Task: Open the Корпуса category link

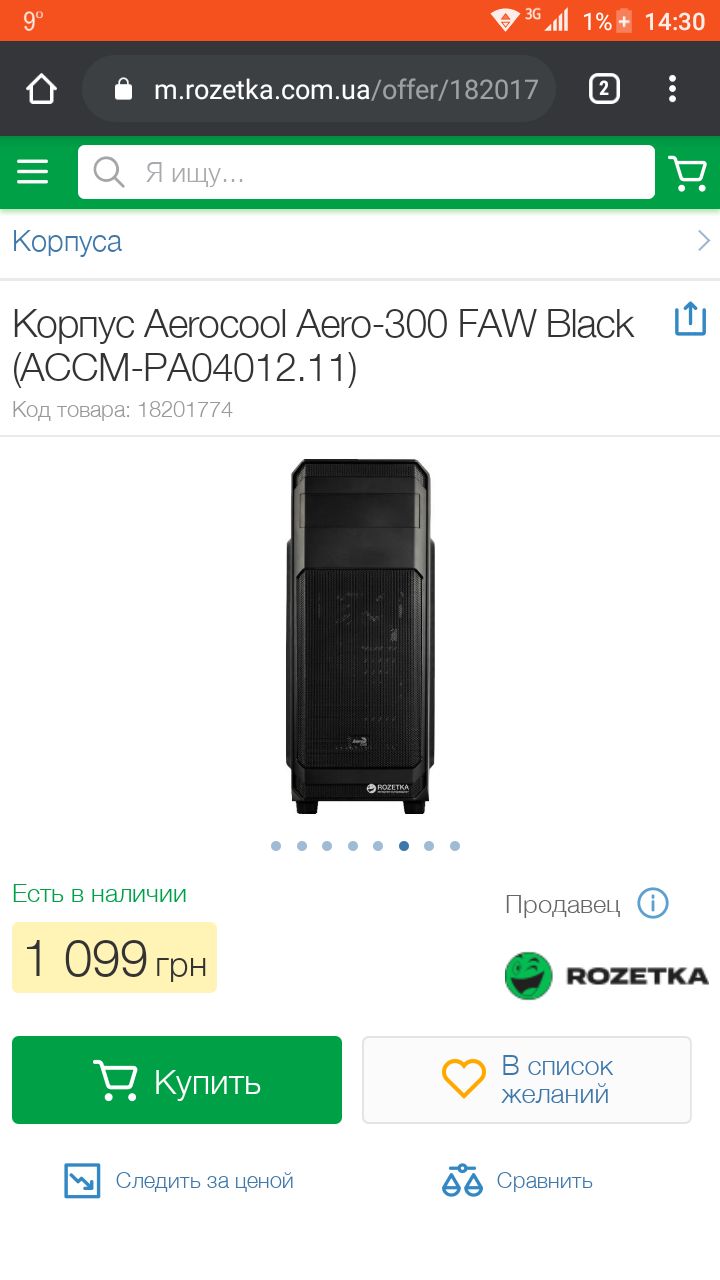Action: (x=67, y=241)
